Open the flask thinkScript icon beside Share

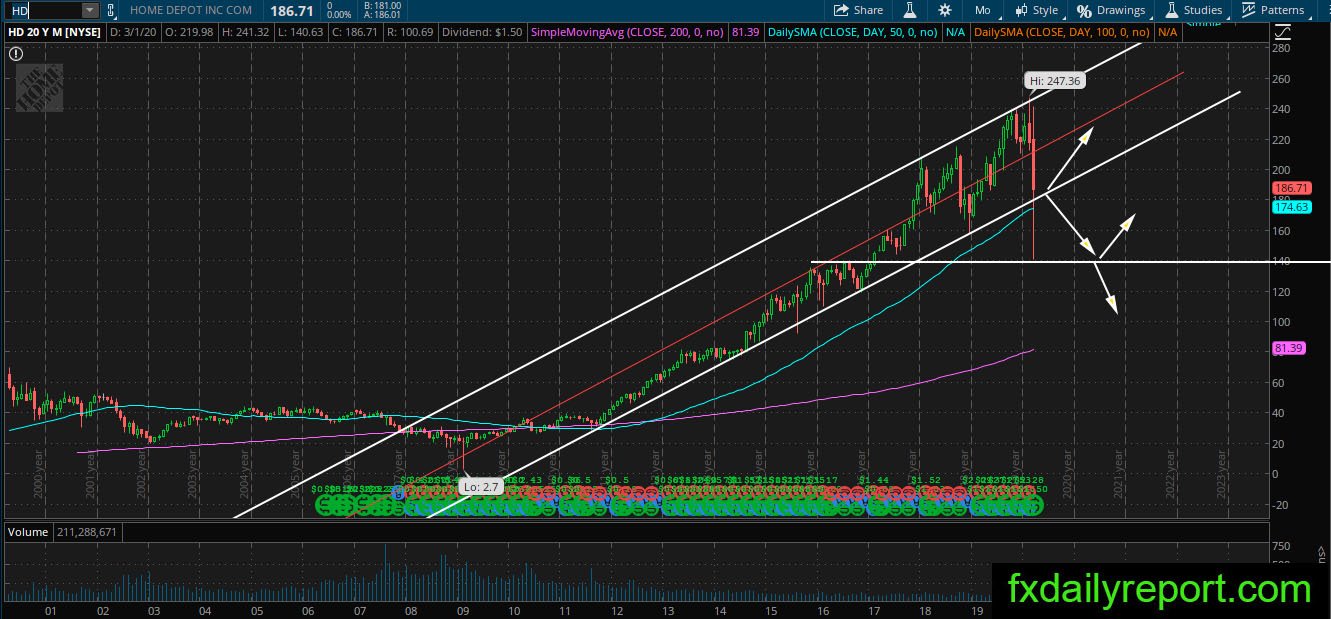tap(910, 10)
